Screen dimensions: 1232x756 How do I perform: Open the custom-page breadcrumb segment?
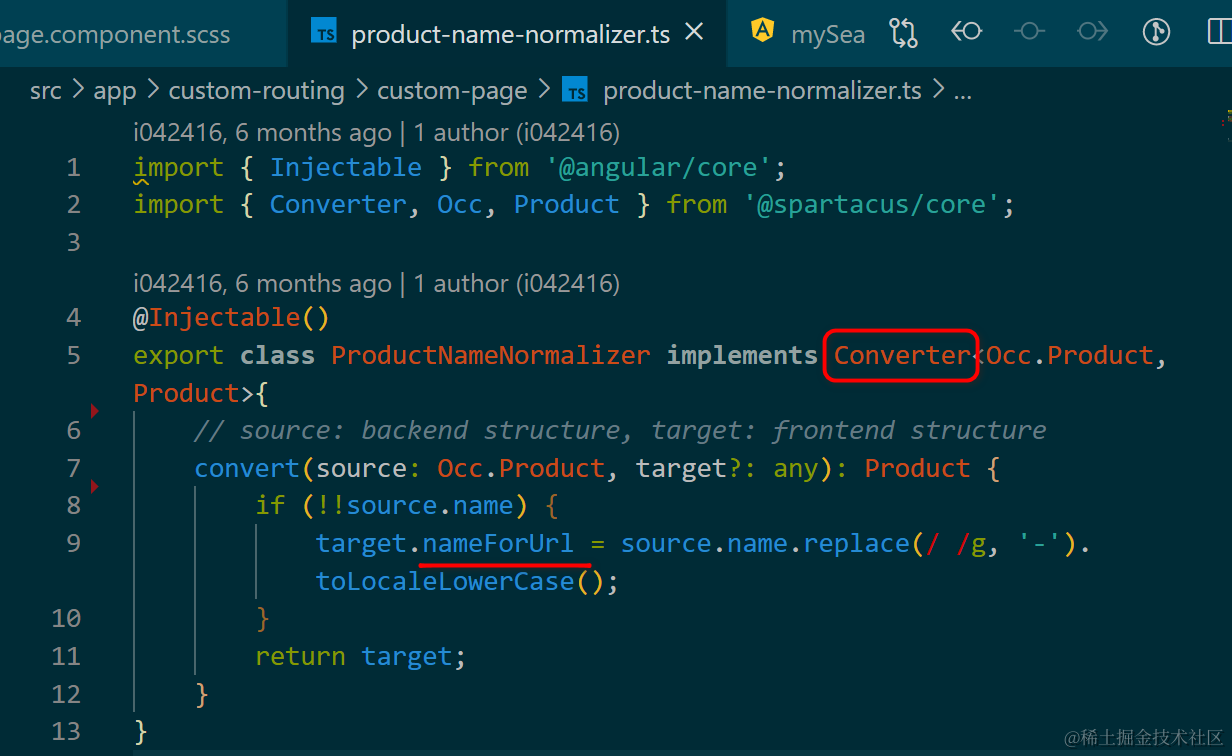pos(452,91)
